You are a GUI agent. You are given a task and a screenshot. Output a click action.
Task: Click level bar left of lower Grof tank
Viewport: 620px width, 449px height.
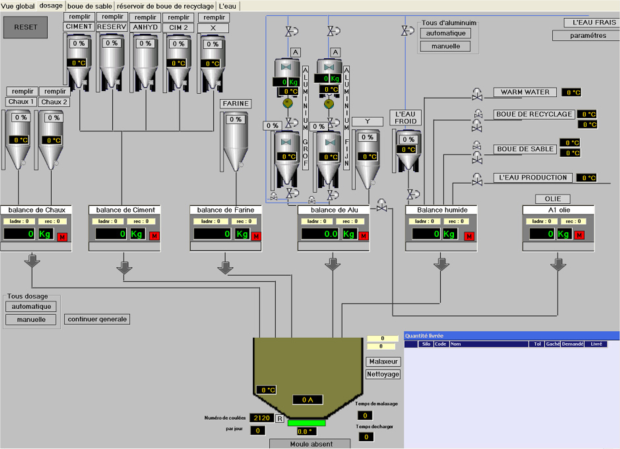(272, 160)
